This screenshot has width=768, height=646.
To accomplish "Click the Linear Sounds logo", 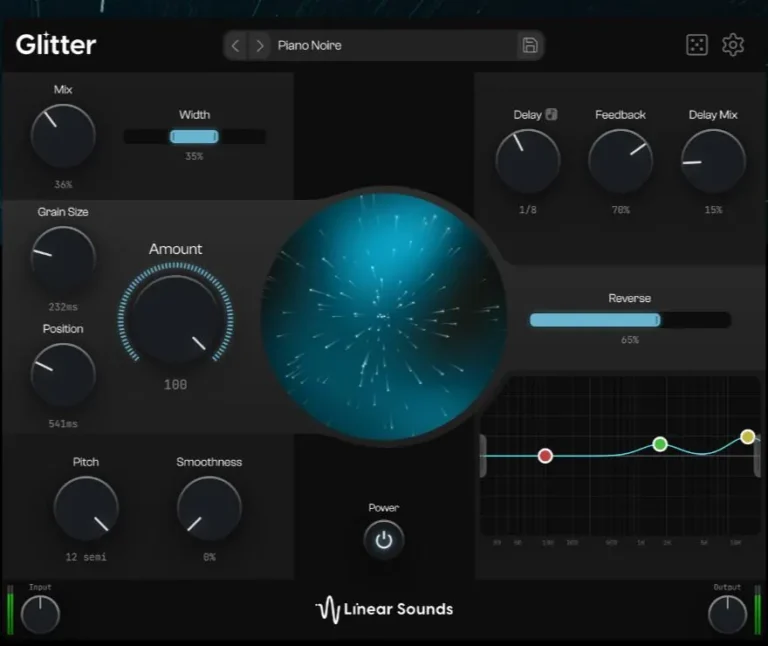I will tap(384, 609).
